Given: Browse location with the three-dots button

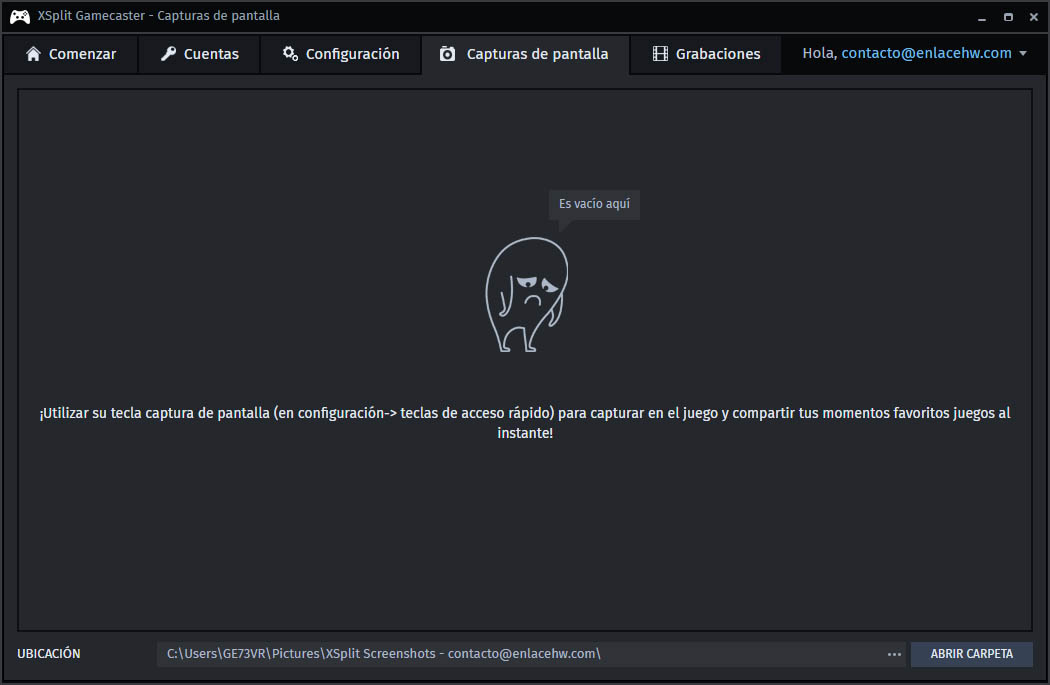Looking at the screenshot, I should pyautogui.click(x=894, y=654).
